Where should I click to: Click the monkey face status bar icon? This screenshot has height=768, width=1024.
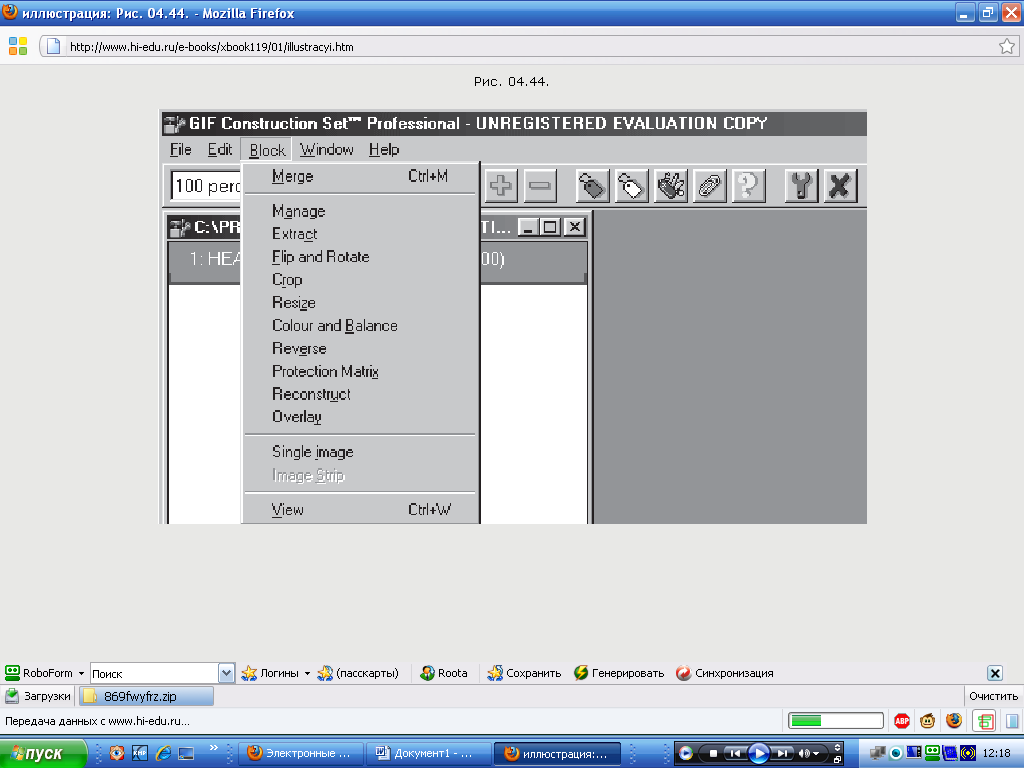(927, 720)
